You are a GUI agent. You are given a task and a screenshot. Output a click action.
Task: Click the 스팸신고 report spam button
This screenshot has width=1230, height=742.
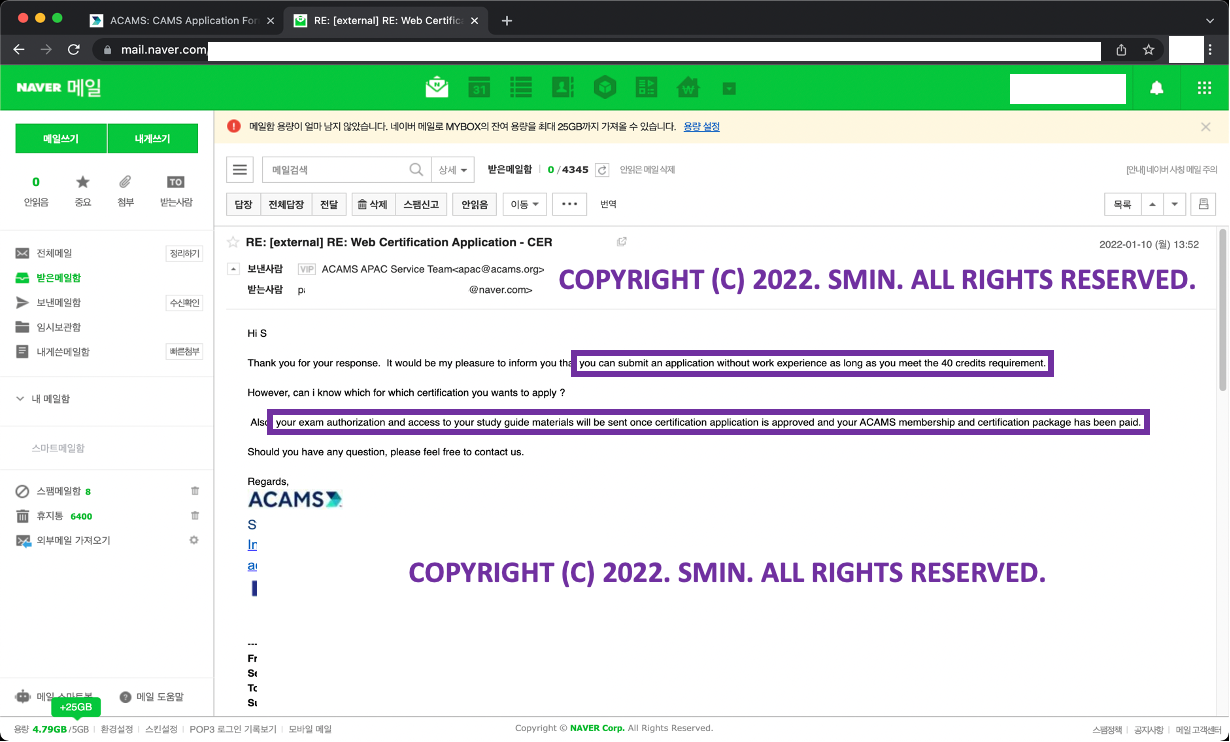click(x=419, y=204)
